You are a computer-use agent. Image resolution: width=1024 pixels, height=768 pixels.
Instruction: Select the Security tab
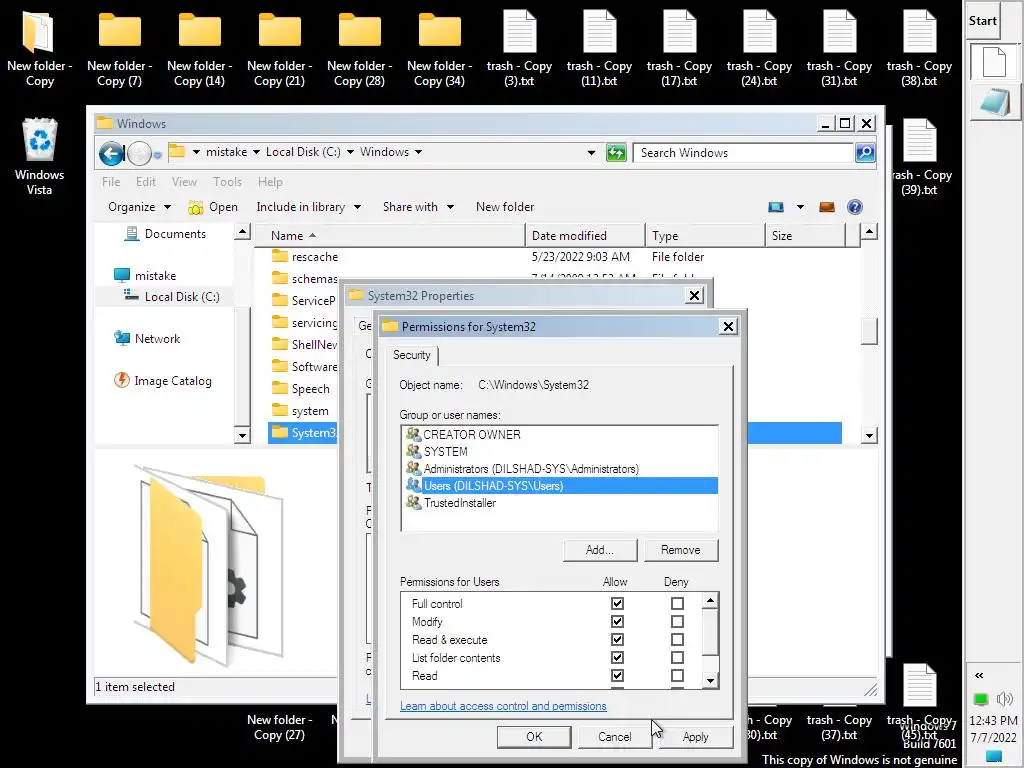[411, 355]
